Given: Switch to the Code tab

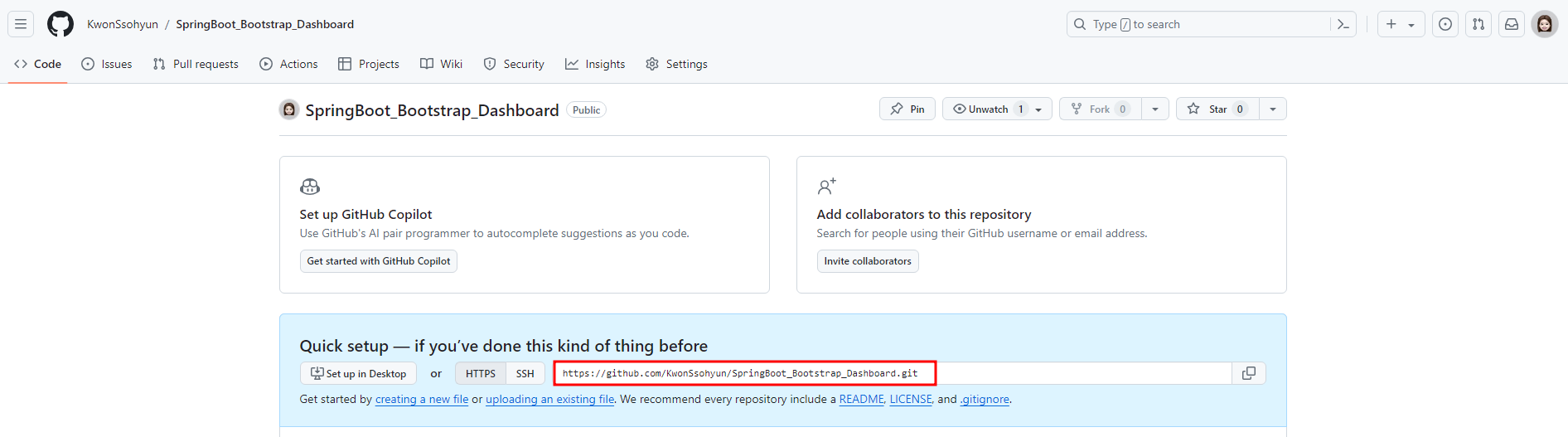Looking at the screenshot, I should point(38,64).
